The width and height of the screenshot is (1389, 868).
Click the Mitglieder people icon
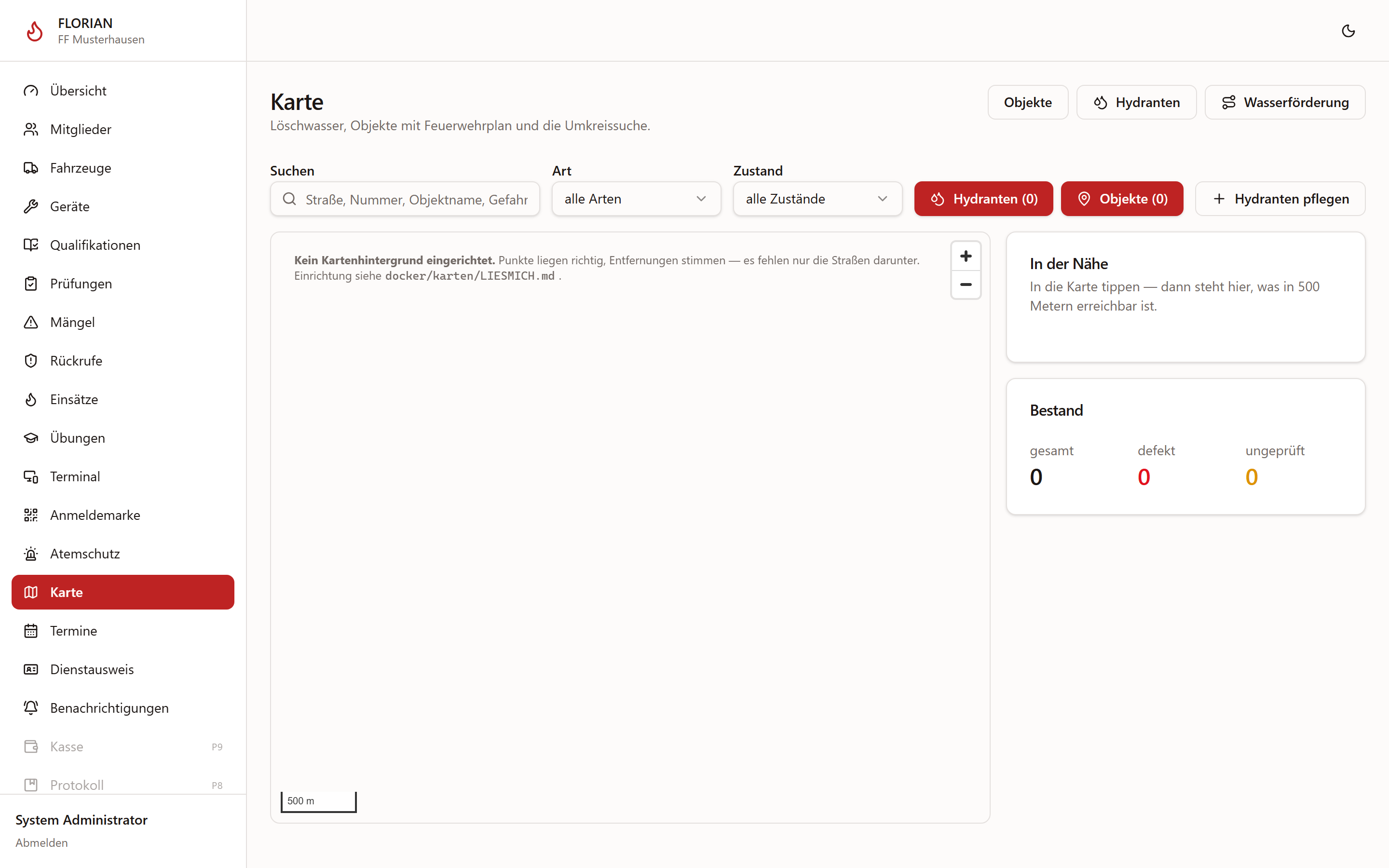31,129
